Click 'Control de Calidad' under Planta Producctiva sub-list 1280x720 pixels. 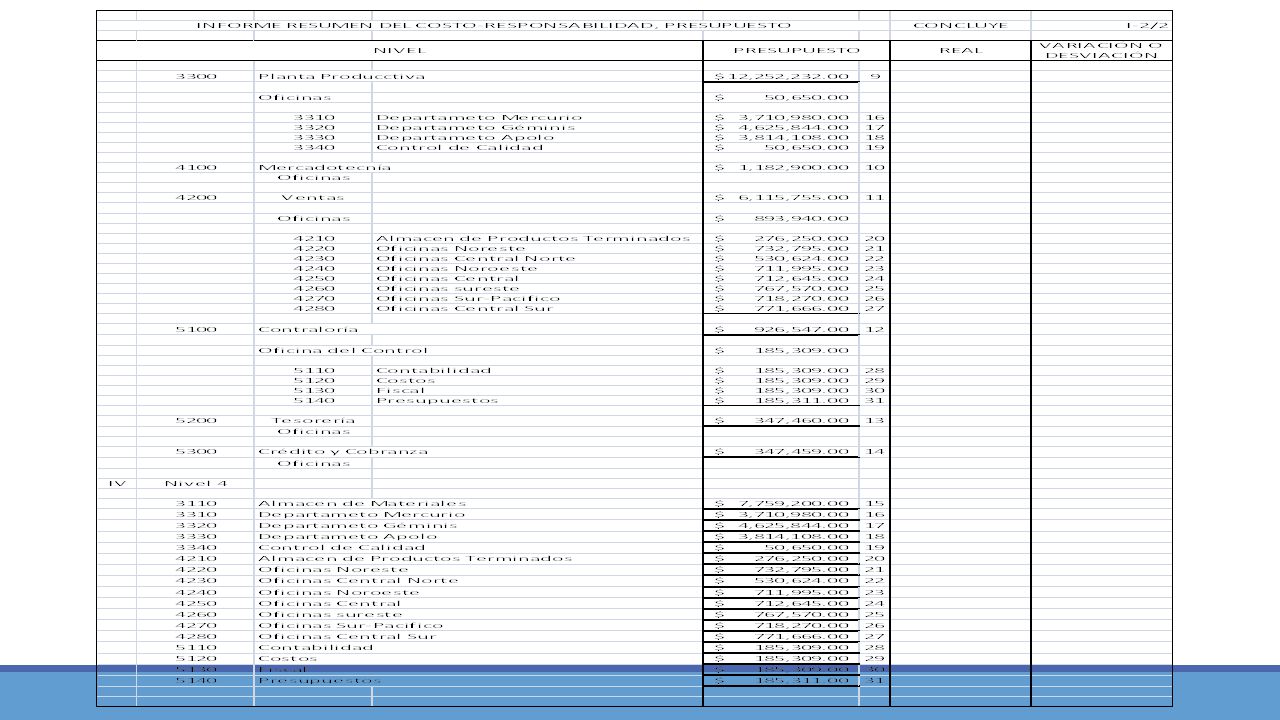coord(459,147)
